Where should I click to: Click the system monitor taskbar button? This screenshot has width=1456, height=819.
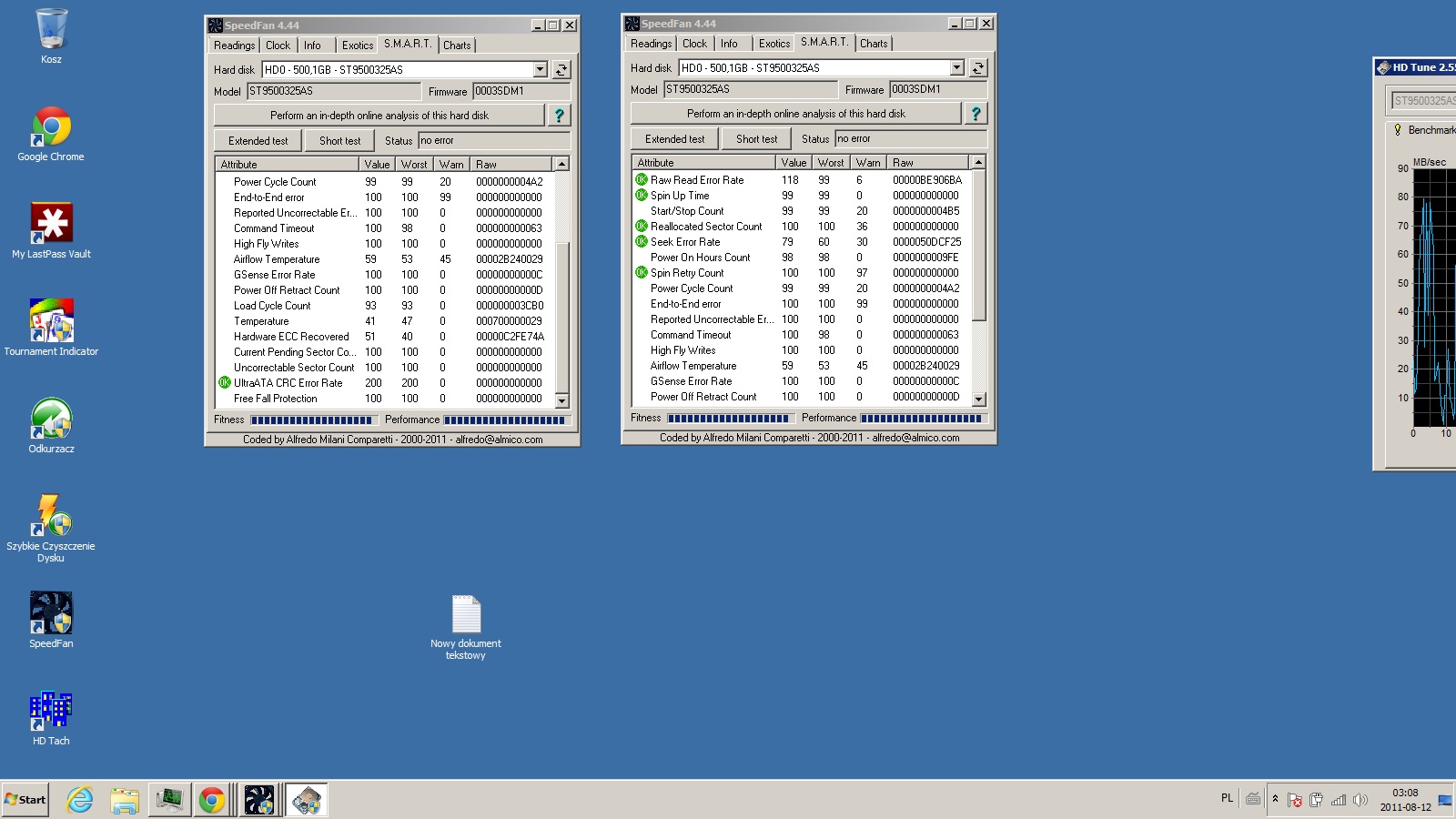click(x=169, y=800)
